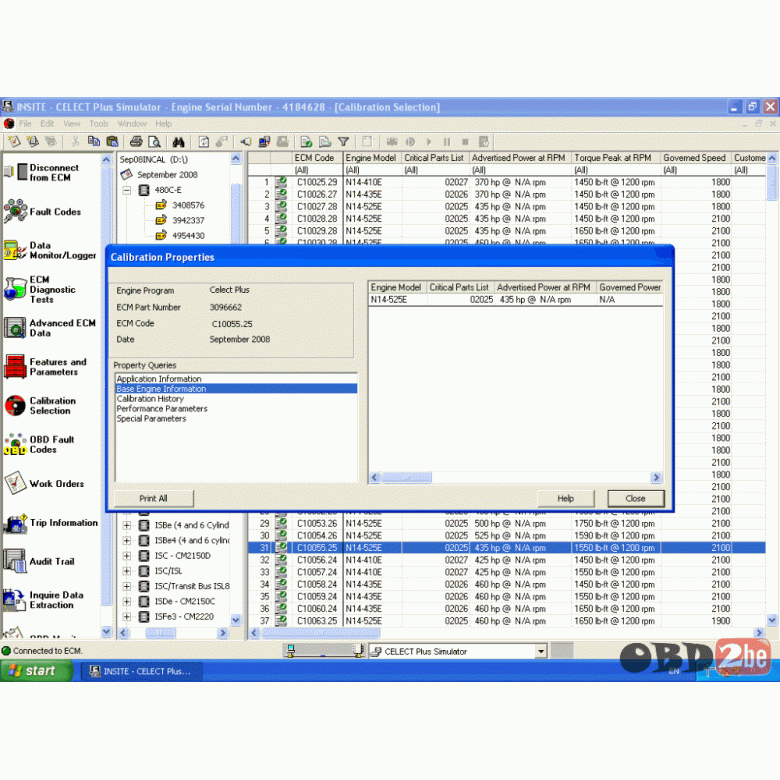Open the Window menu
This screenshot has height=780, width=780.
tap(132, 123)
